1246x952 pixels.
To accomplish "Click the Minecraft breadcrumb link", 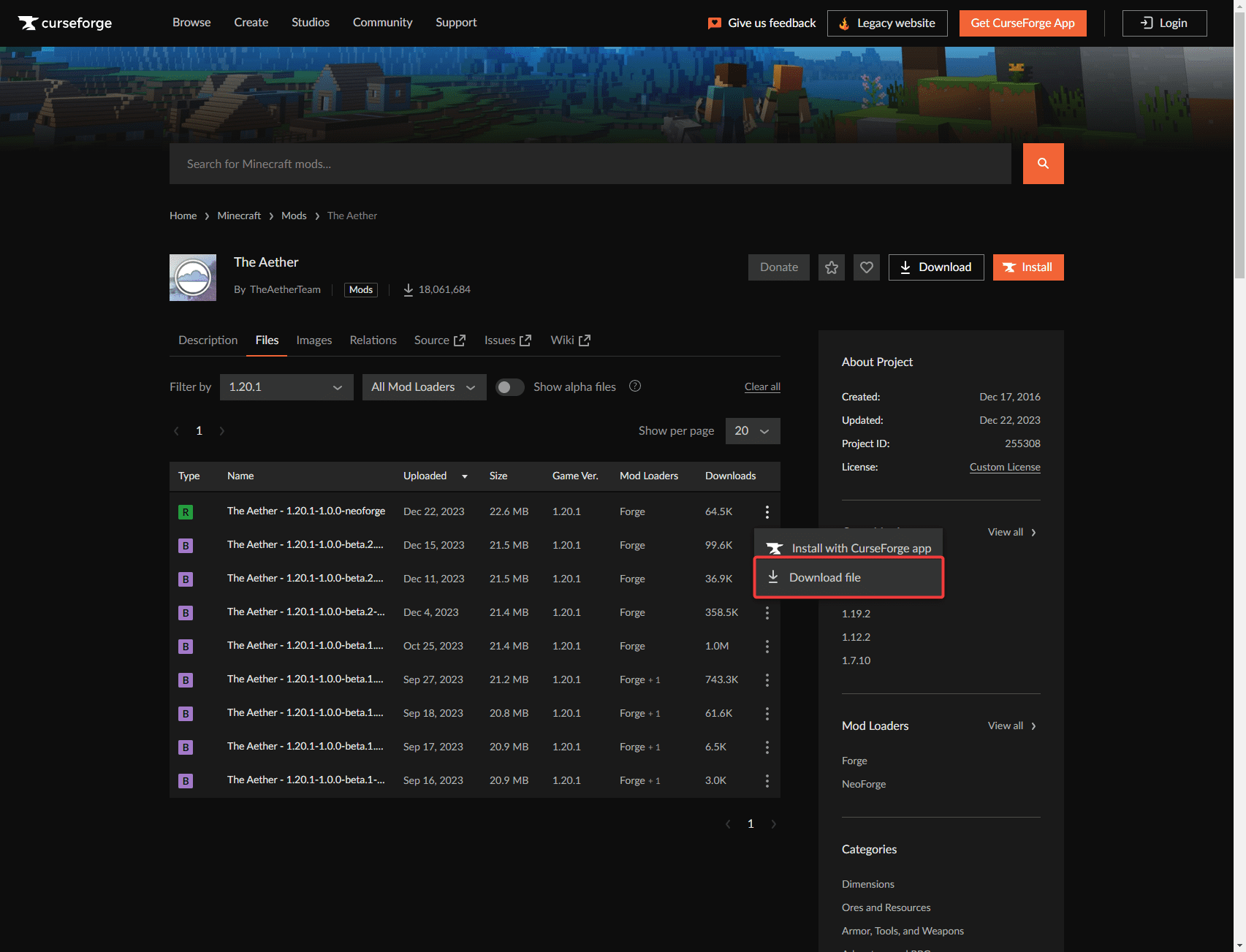I will [x=239, y=216].
